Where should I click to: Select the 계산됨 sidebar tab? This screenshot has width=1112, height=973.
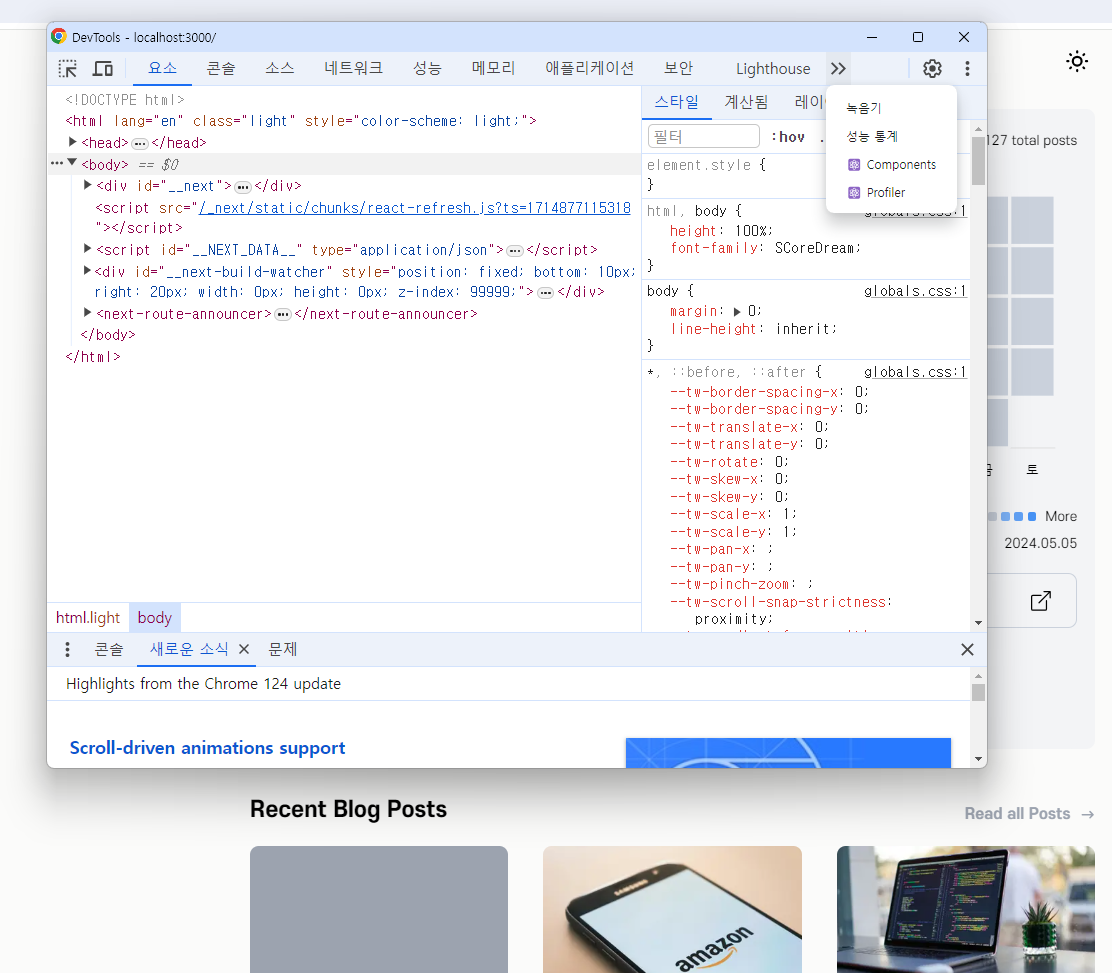746,102
